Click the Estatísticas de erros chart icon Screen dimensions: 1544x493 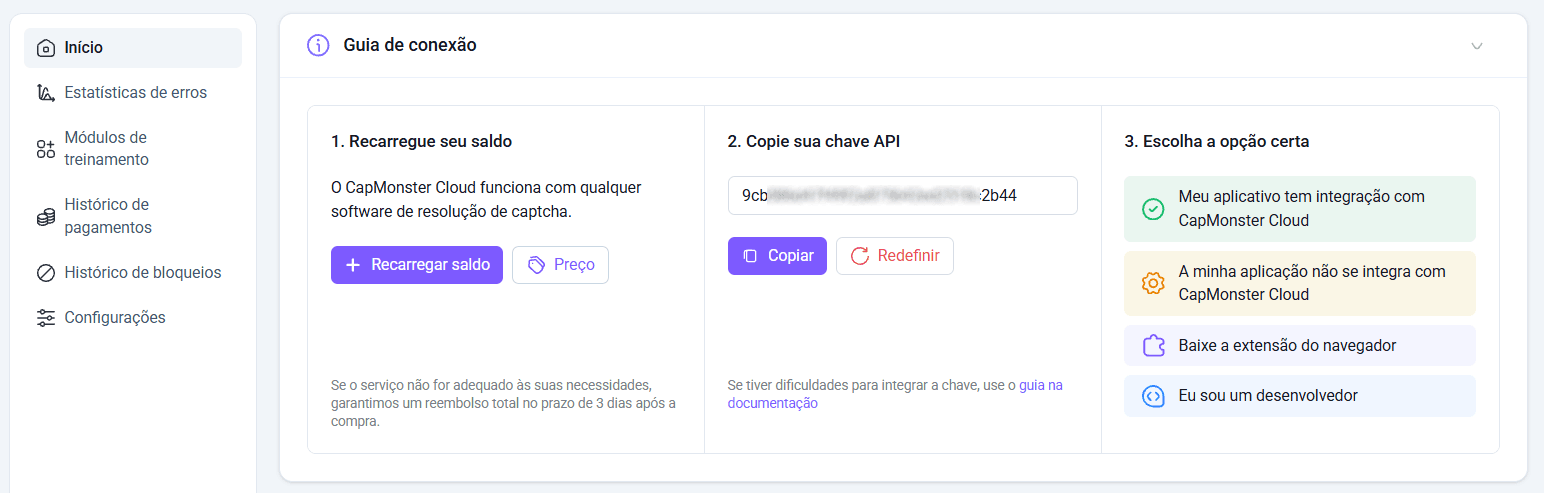pos(45,93)
